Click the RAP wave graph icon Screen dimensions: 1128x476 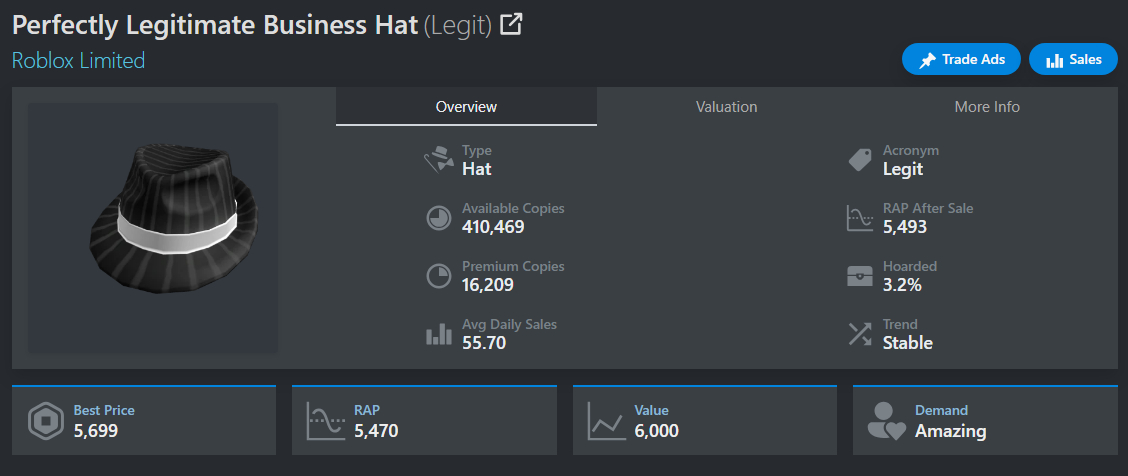[x=325, y=421]
